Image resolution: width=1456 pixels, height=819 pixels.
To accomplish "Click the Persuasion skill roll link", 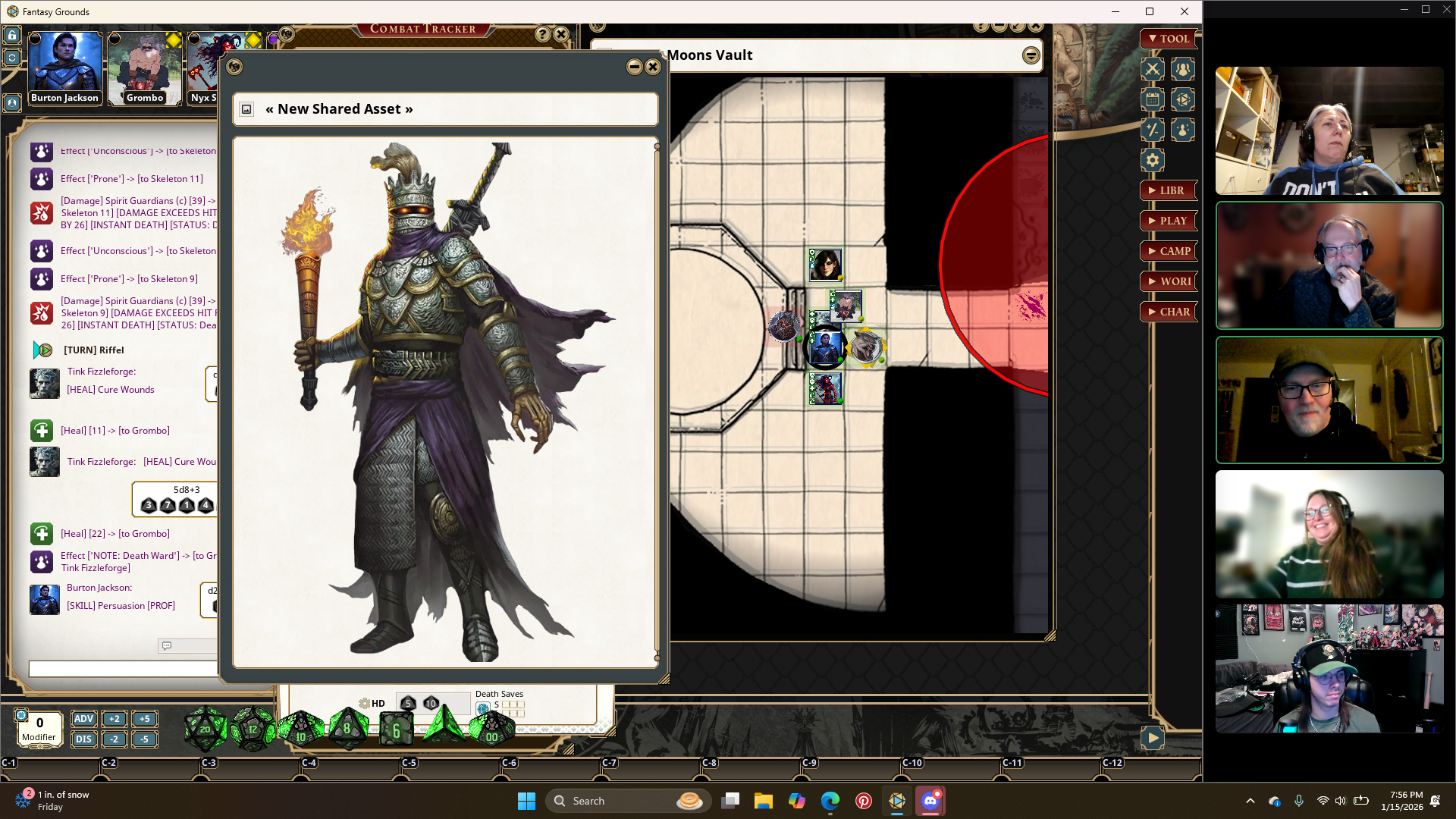I will [121, 605].
